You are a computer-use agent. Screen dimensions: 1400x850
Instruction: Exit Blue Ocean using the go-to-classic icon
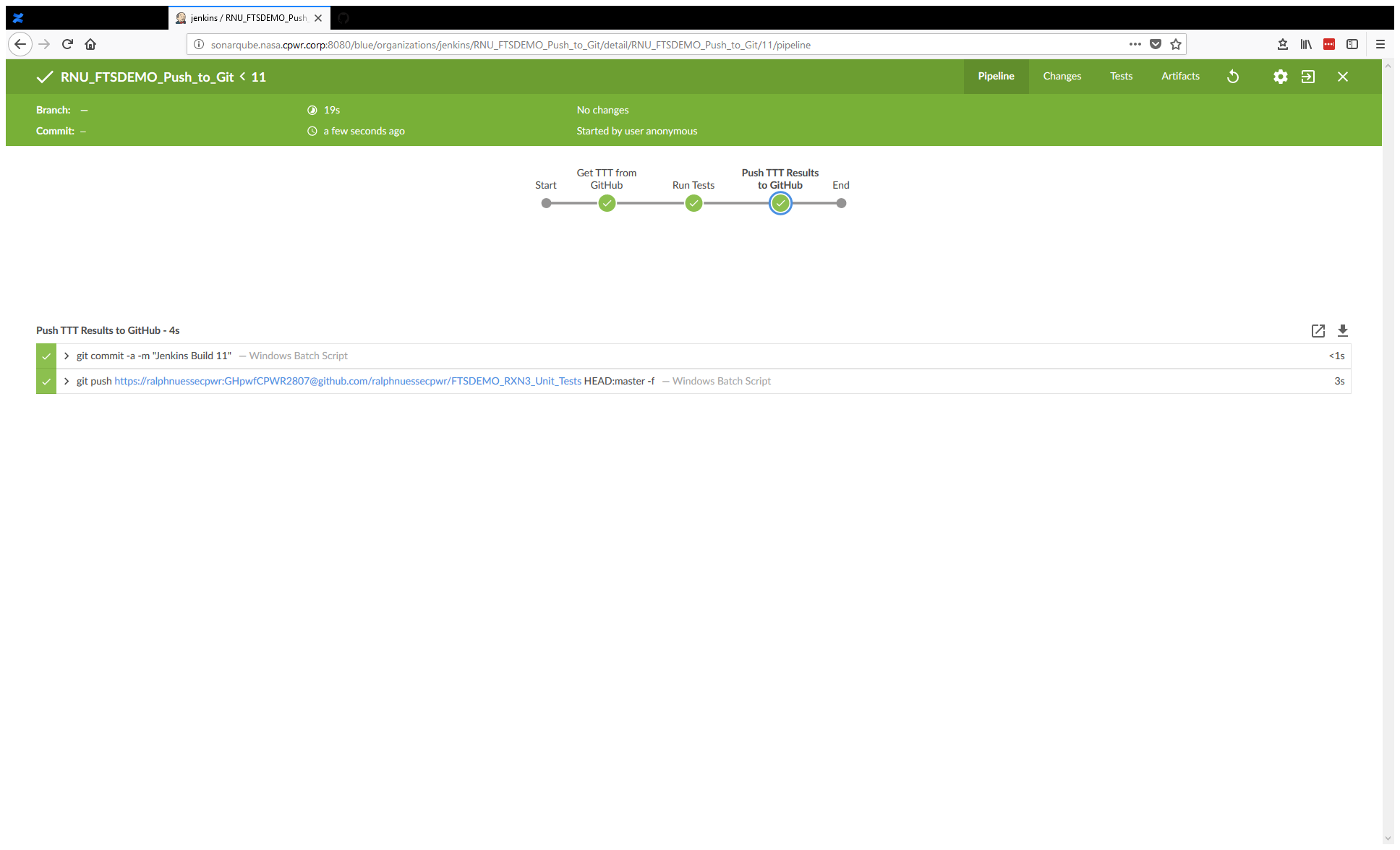[1307, 77]
